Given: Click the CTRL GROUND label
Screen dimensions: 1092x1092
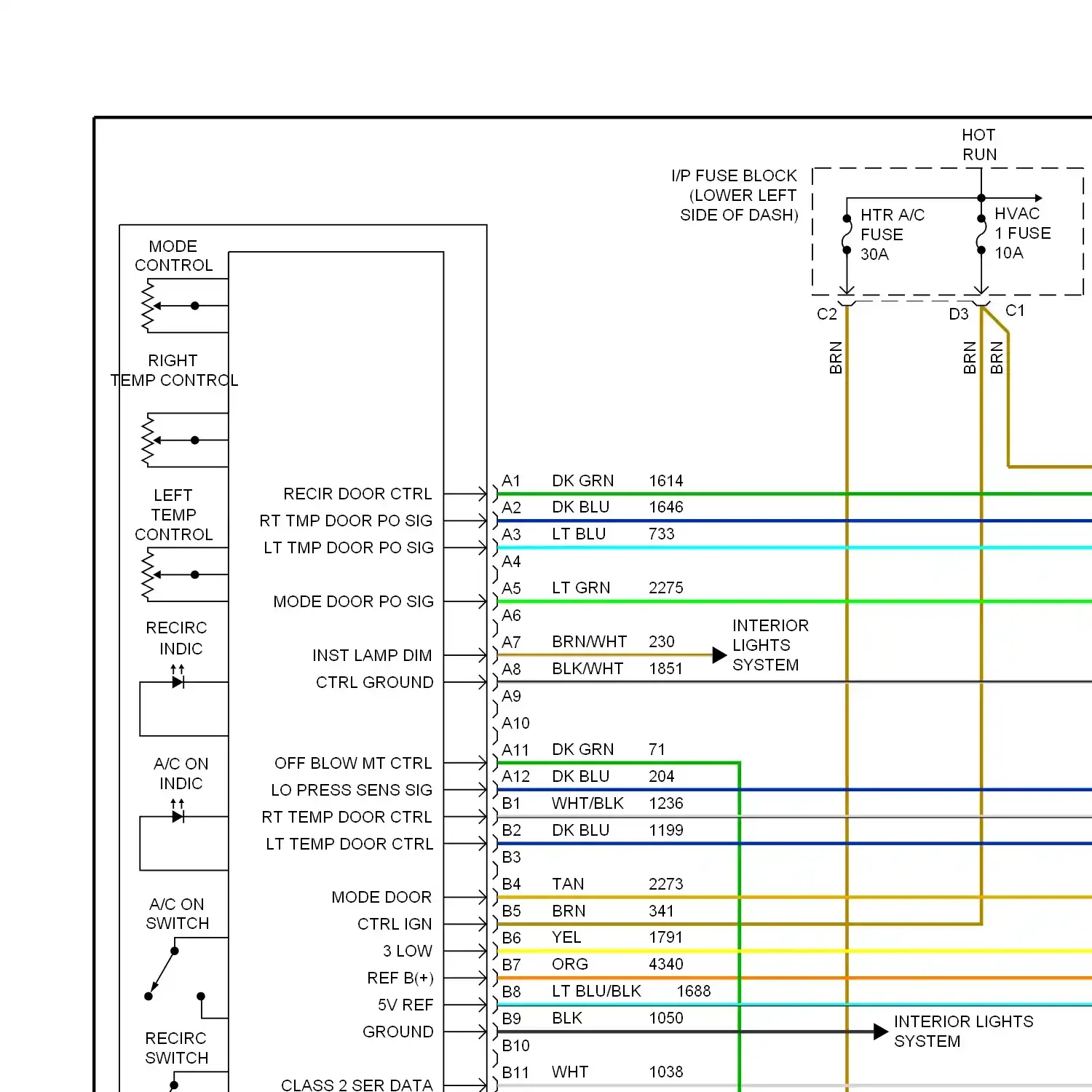Looking at the screenshot, I should 374,683.
